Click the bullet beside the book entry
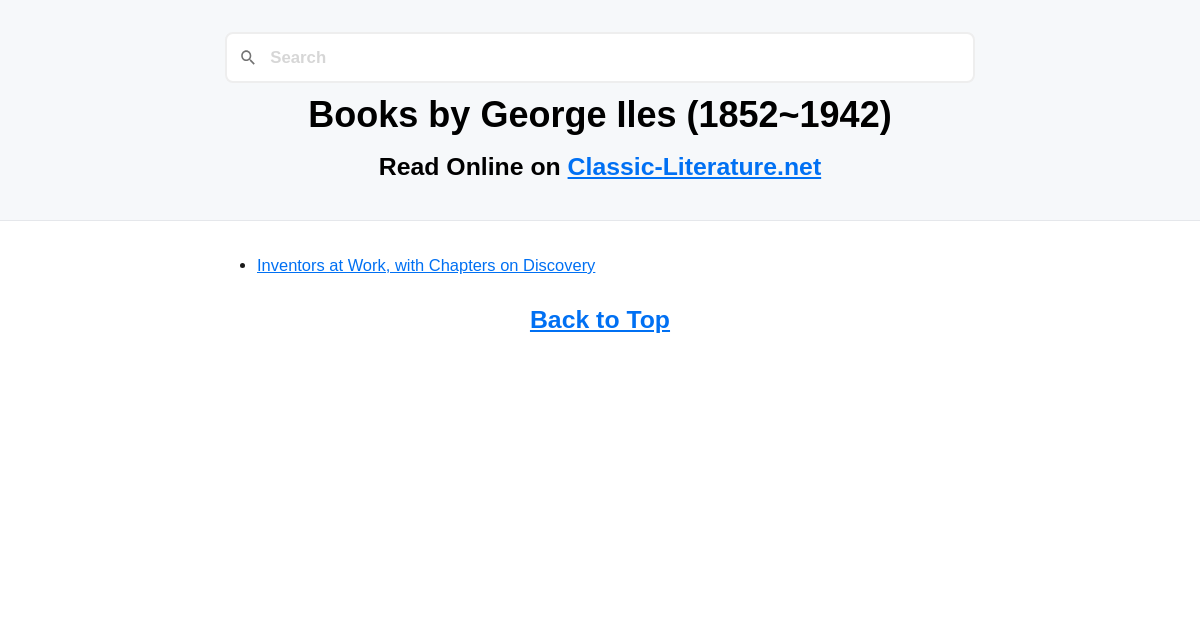The image size is (1200, 628). (241, 264)
